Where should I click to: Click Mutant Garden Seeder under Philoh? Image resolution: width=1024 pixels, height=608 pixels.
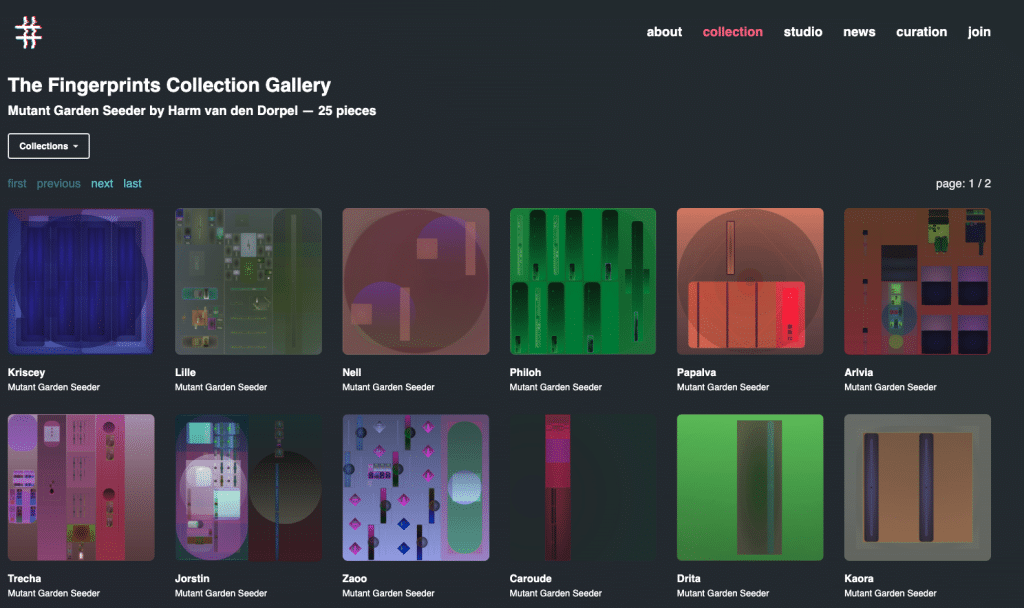(x=555, y=387)
